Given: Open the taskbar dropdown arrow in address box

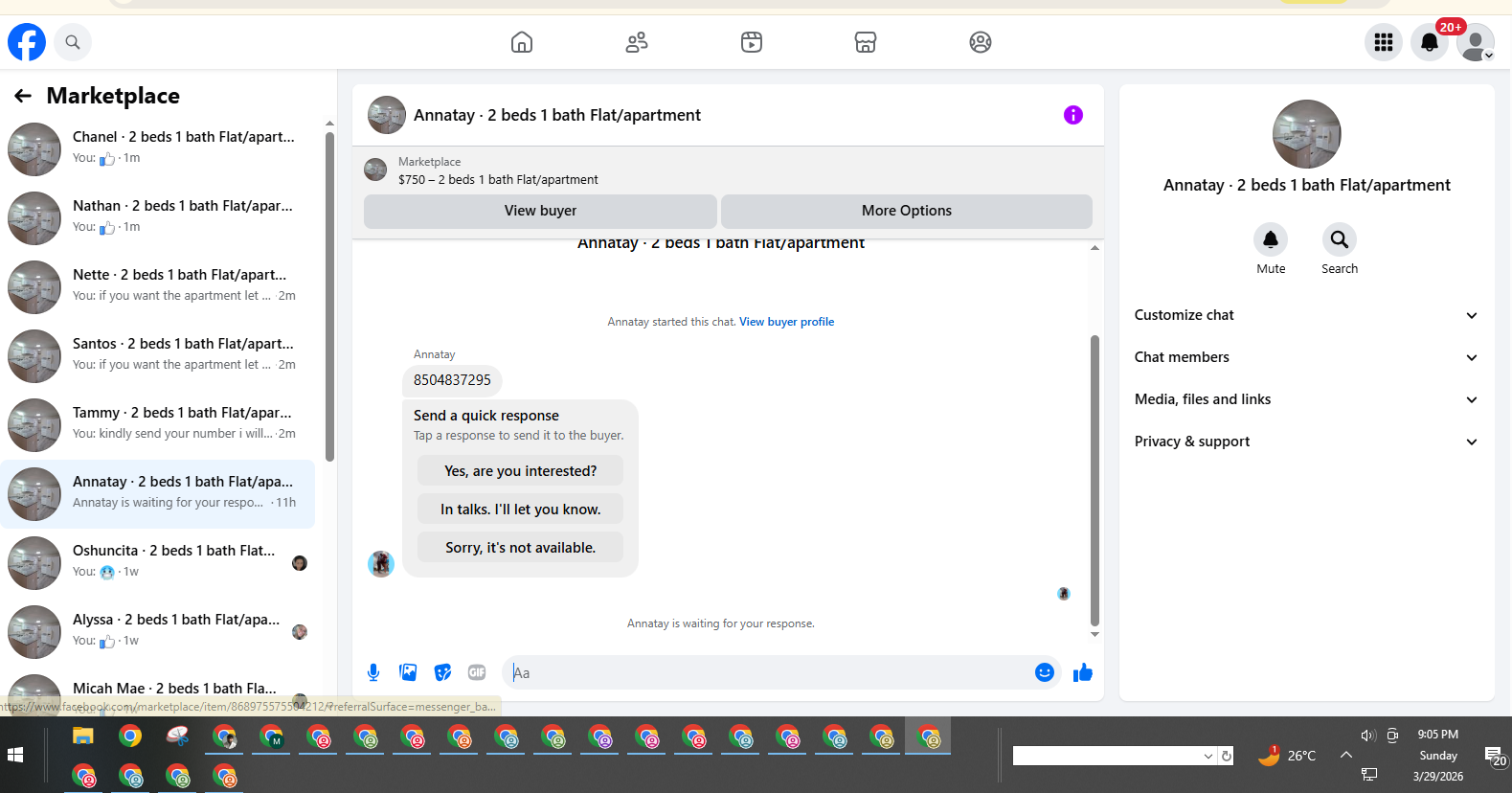Looking at the screenshot, I should [1207, 756].
